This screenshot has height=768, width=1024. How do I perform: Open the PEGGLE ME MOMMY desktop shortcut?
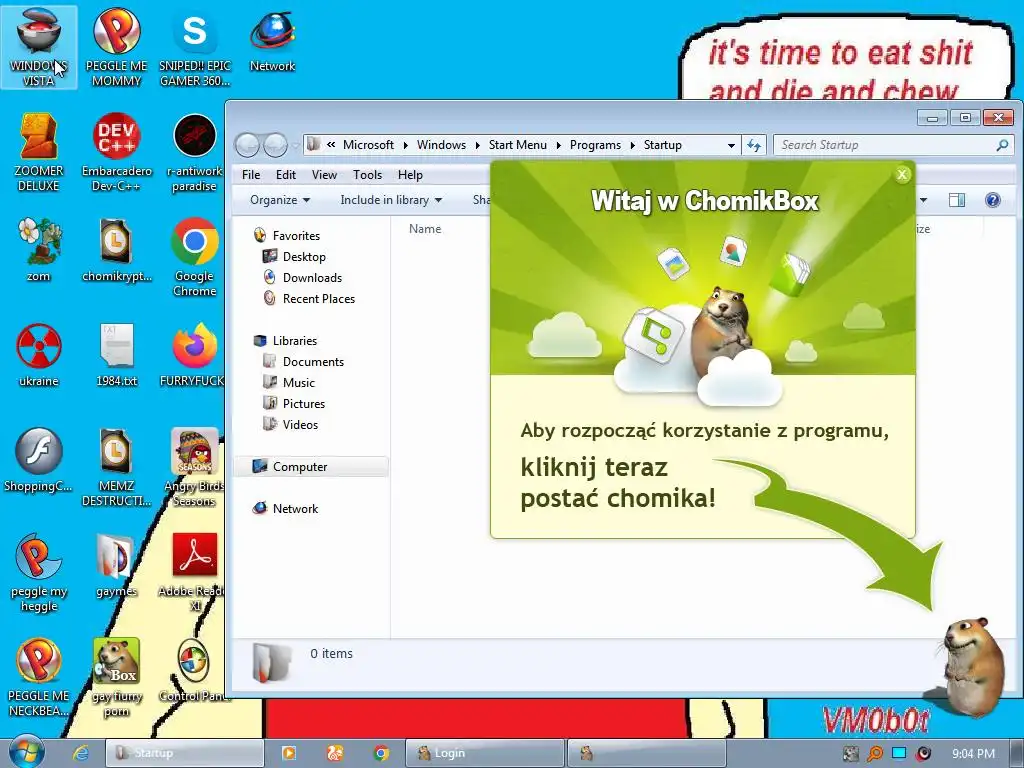pos(116,47)
